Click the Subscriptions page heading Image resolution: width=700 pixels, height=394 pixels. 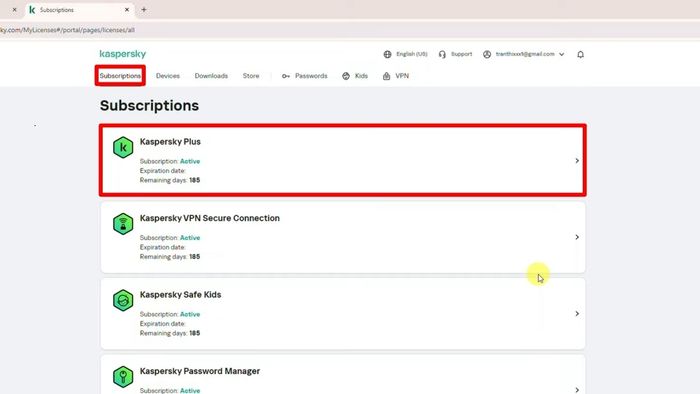click(150, 106)
